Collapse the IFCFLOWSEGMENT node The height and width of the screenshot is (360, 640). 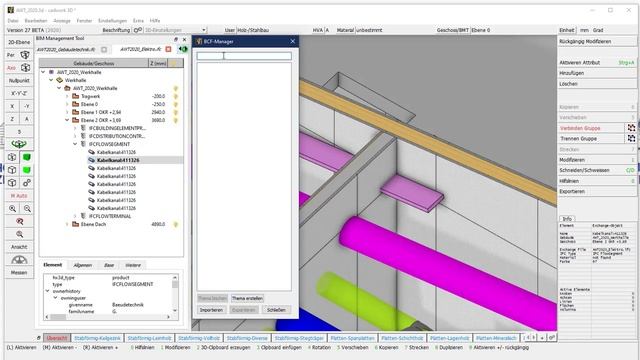[75, 144]
